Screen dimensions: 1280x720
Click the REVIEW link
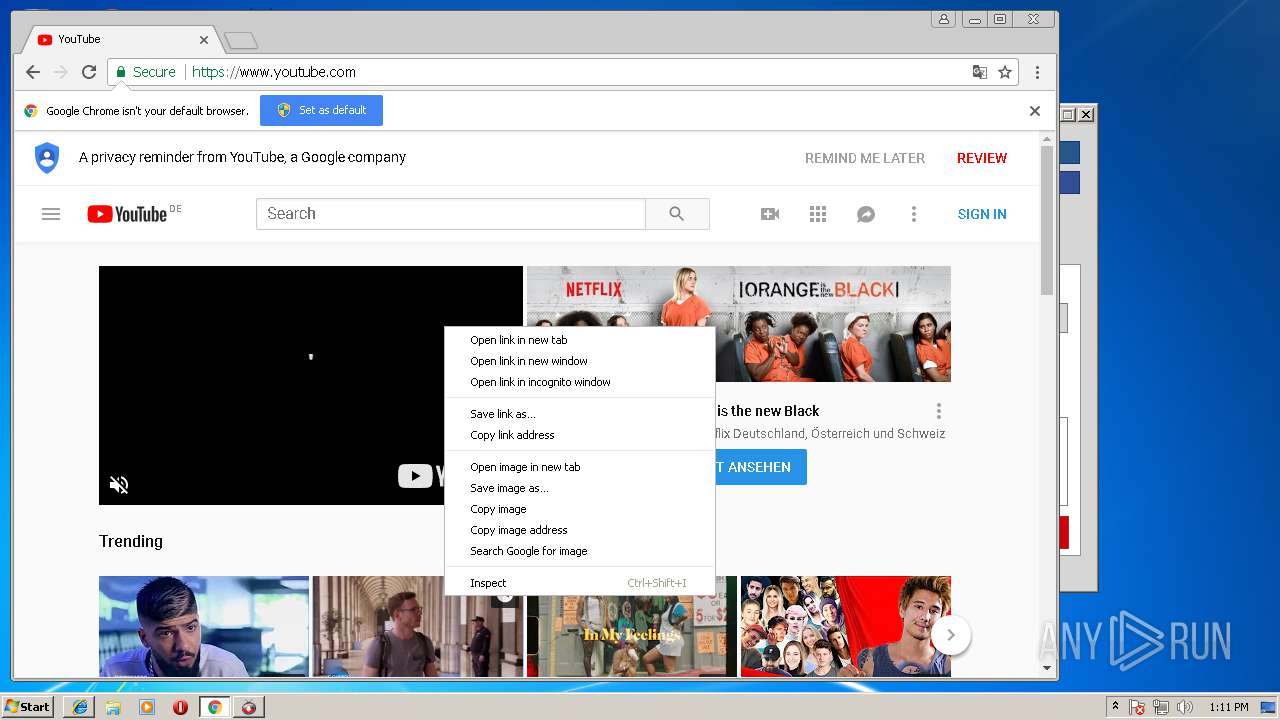click(x=982, y=158)
